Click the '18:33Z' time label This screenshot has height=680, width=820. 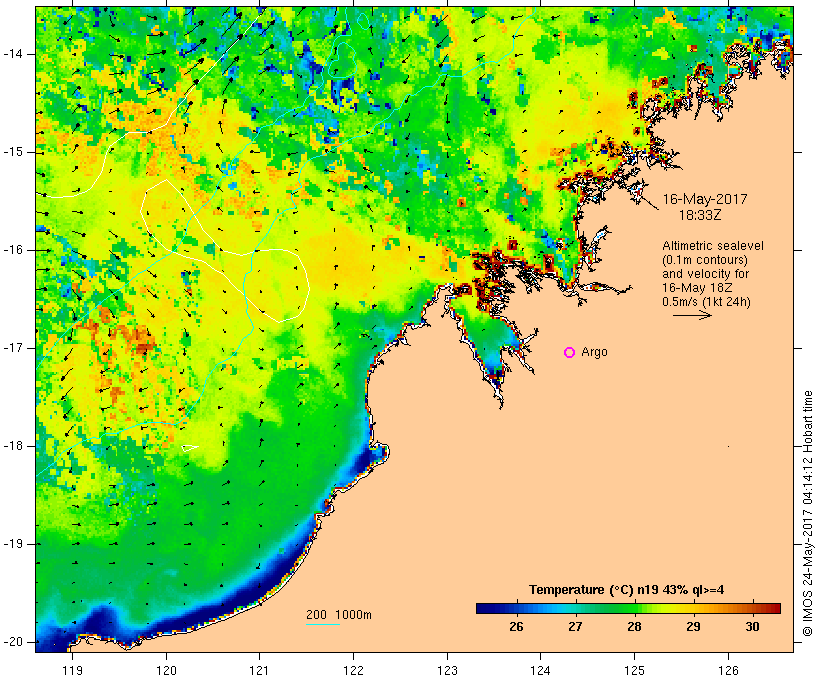click(700, 215)
